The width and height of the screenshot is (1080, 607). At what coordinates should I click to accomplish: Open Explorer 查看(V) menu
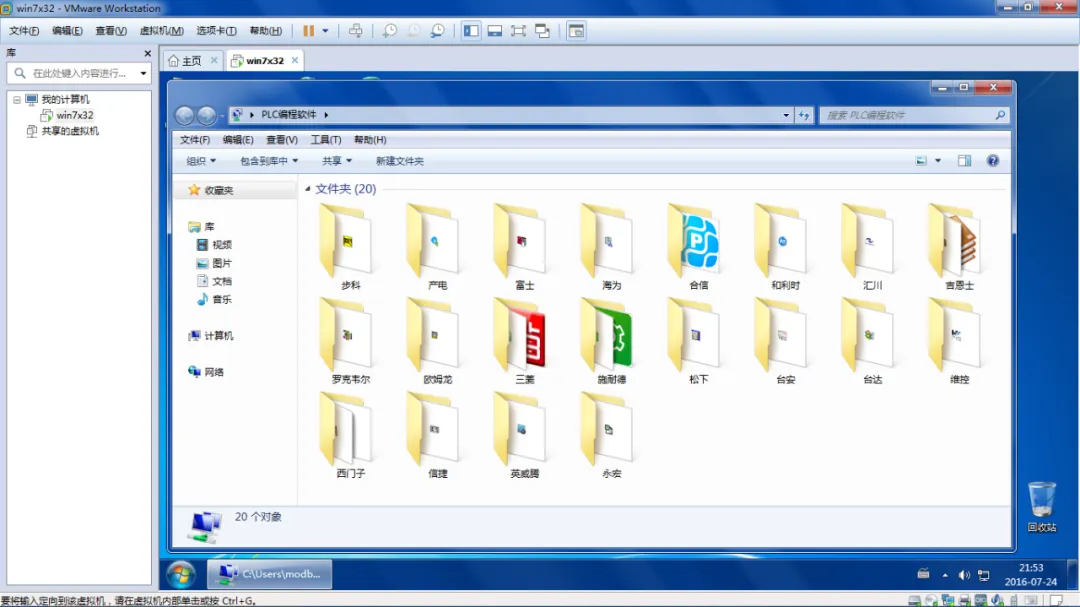(282, 140)
